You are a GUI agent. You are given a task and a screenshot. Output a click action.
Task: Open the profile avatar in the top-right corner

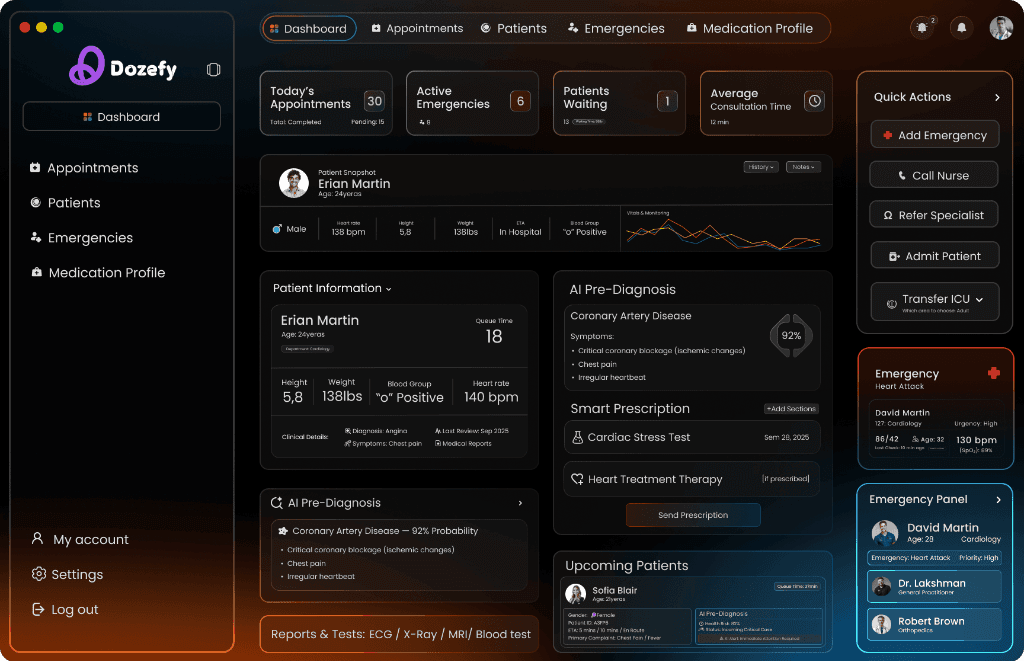(1000, 27)
